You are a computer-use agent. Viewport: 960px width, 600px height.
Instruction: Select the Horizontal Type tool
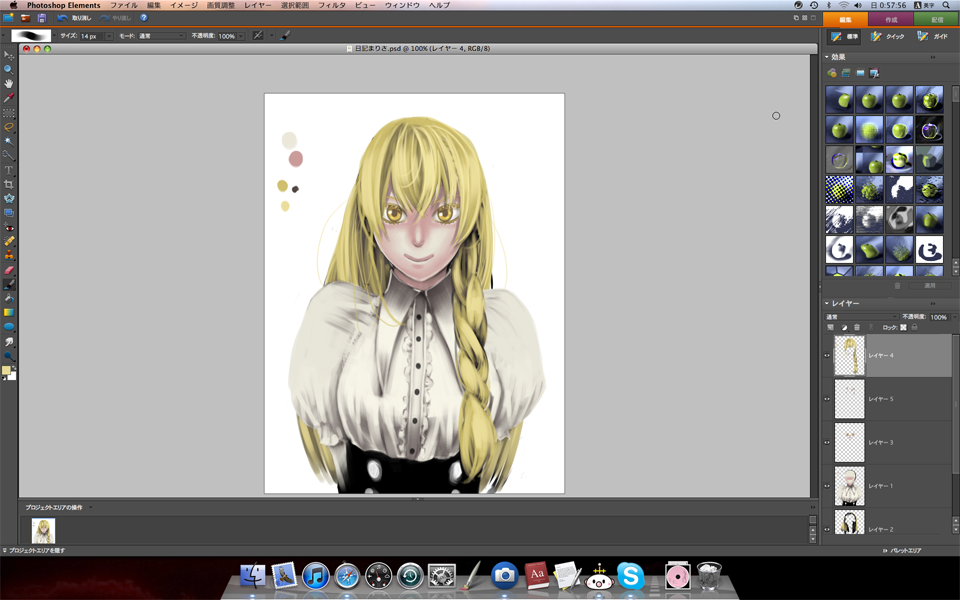[9, 170]
